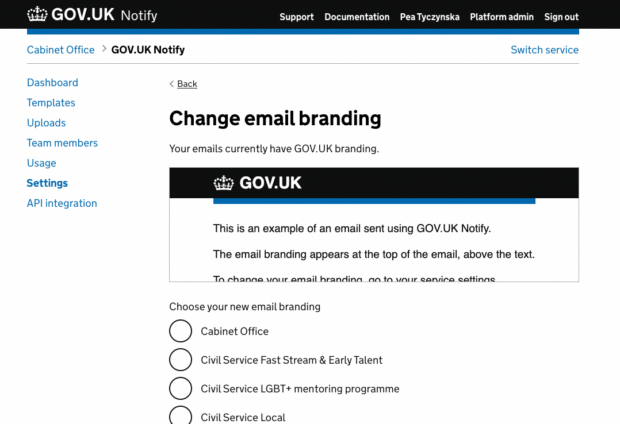Click the email branding preview frame
The width and height of the screenshot is (620, 424).
(374, 225)
